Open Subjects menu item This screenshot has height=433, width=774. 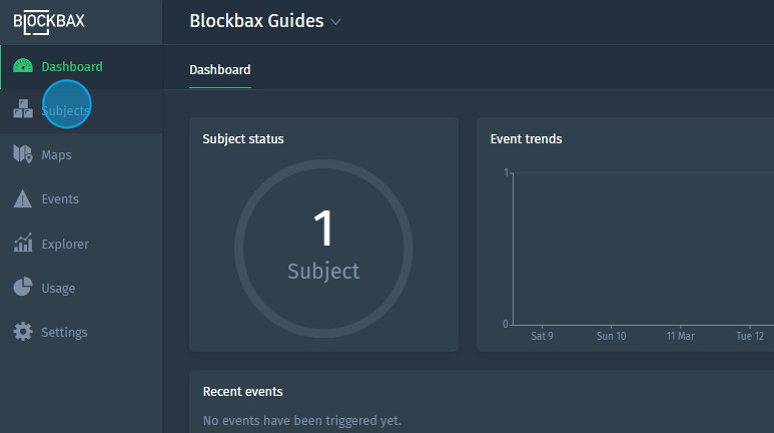(x=65, y=111)
